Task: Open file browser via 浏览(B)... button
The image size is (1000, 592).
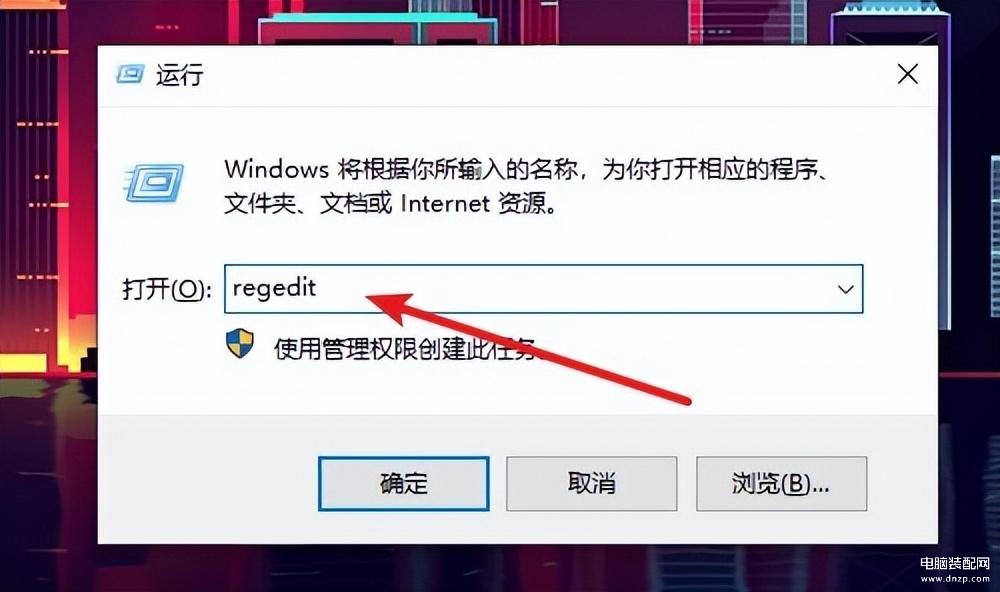Action: [781, 484]
